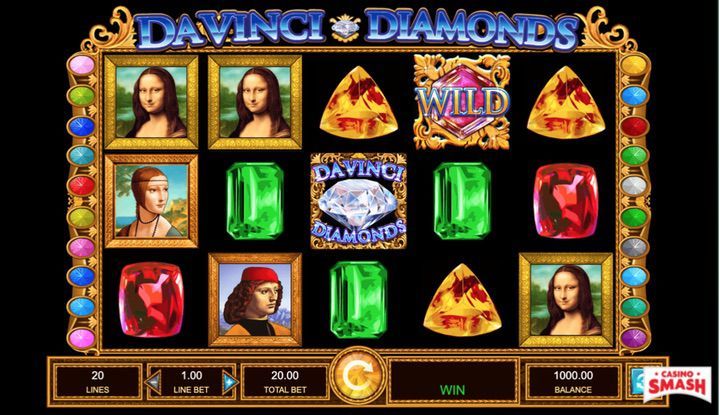Click the amber gem in top-right reel
720x415 pixels.
[x=566, y=103]
